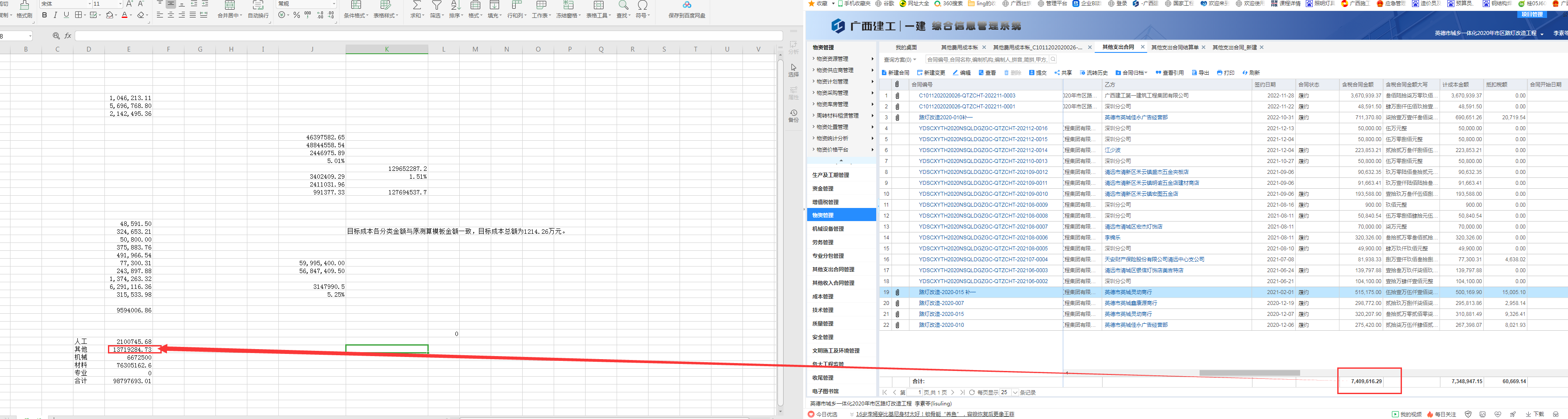
Task: Expand 物资资源管理 in the sidebar tree
Action: [813, 59]
